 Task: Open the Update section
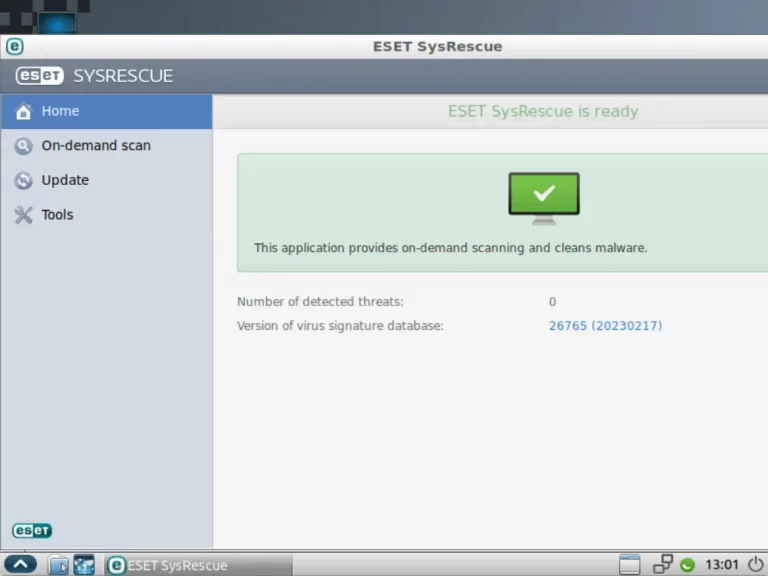(x=106, y=180)
